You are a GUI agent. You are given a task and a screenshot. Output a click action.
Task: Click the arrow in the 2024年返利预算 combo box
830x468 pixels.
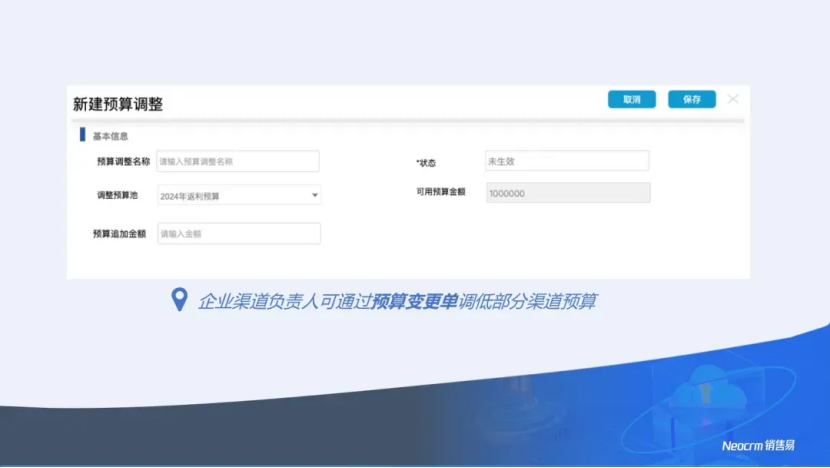pos(314,196)
